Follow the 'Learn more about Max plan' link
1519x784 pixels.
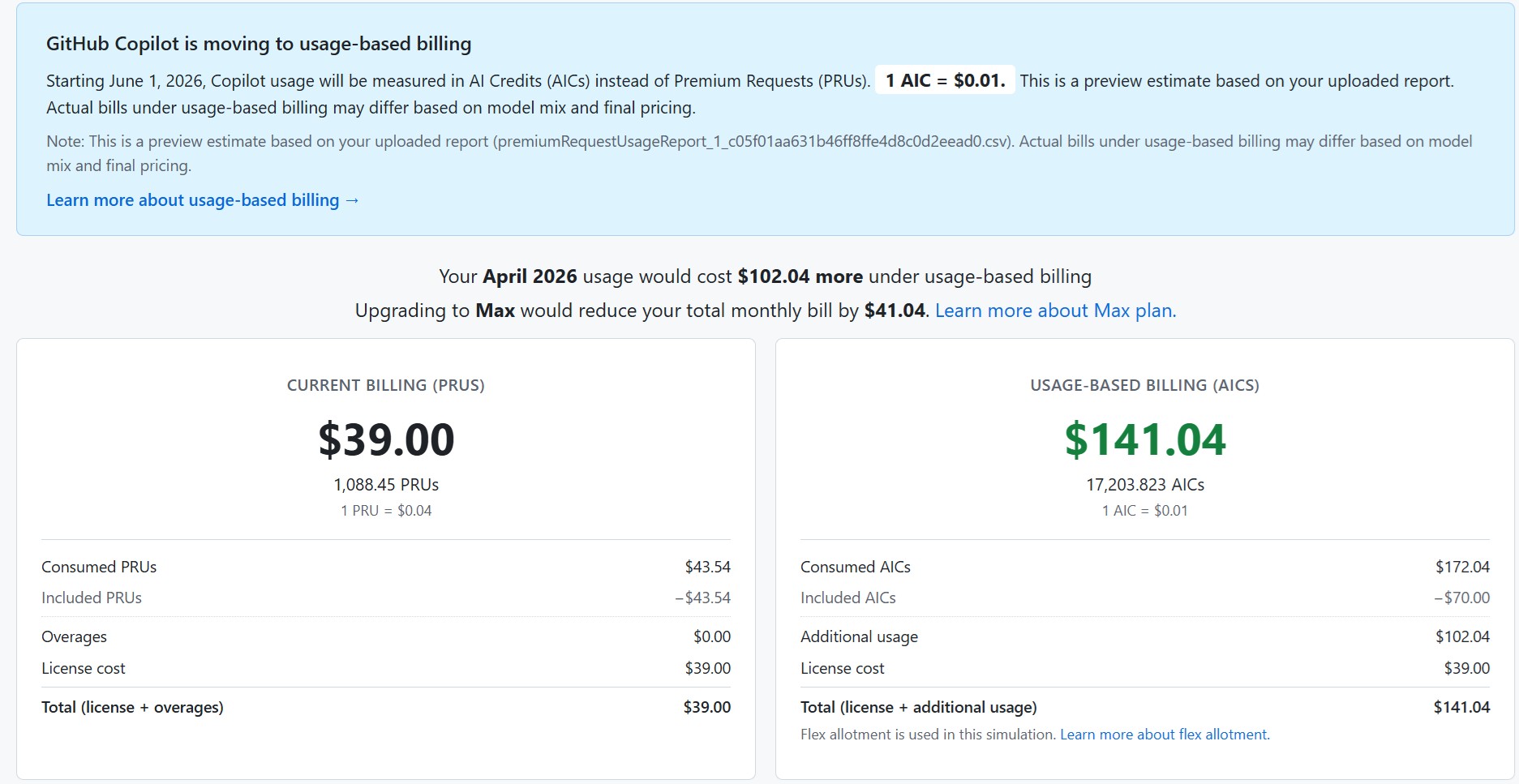coord(1055,311)
